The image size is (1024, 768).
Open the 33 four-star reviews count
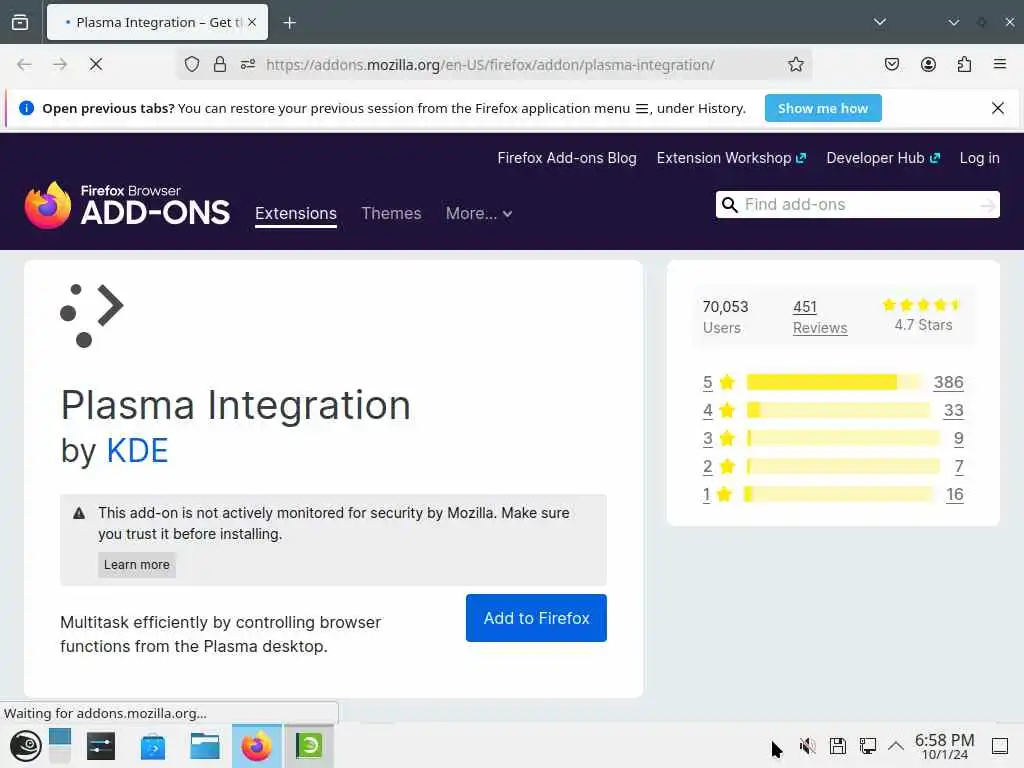953,410
